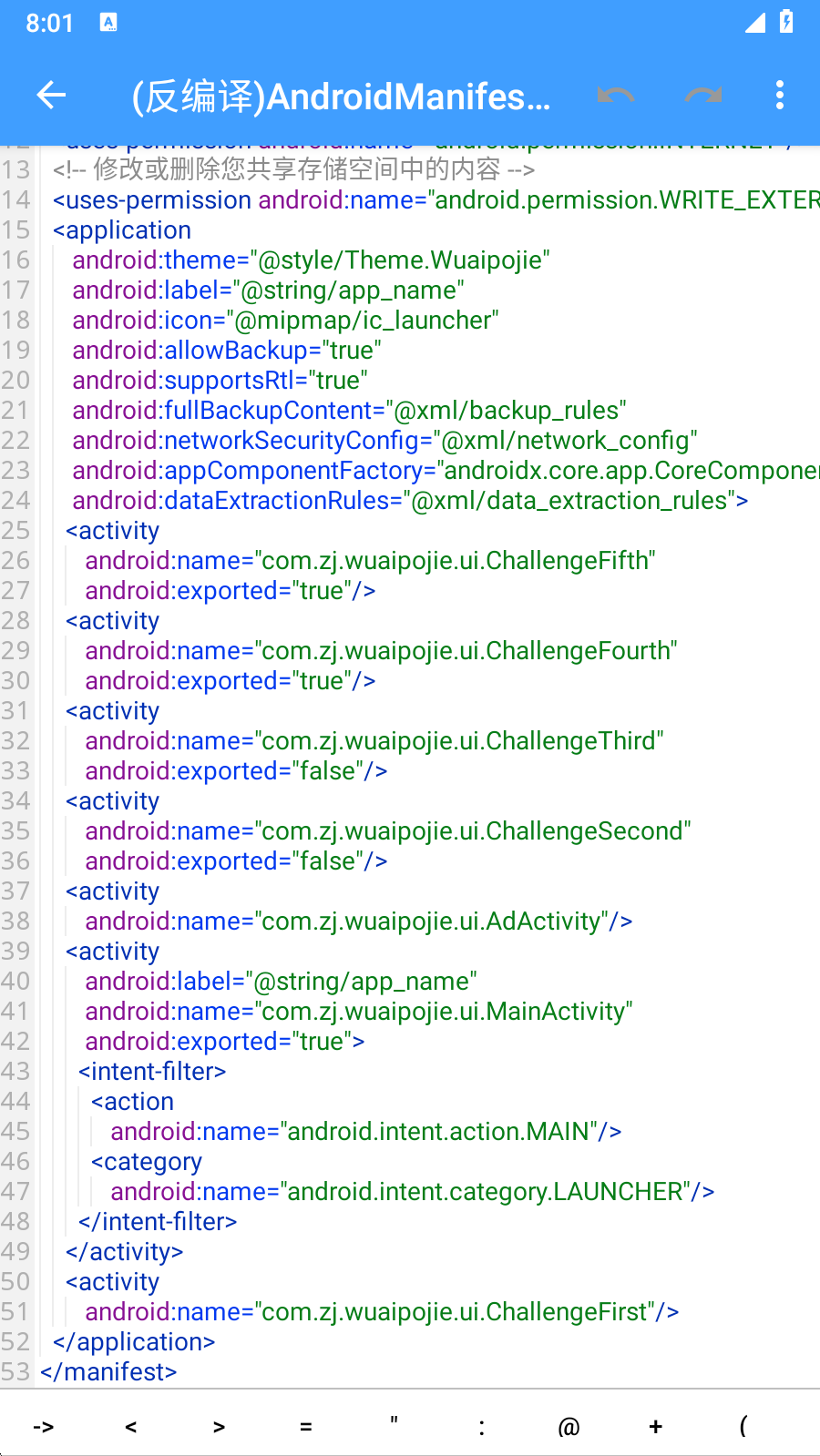Insert the less-than '<' shortcut symbol
This screenshot has width=820, height=1456.
131,1426
